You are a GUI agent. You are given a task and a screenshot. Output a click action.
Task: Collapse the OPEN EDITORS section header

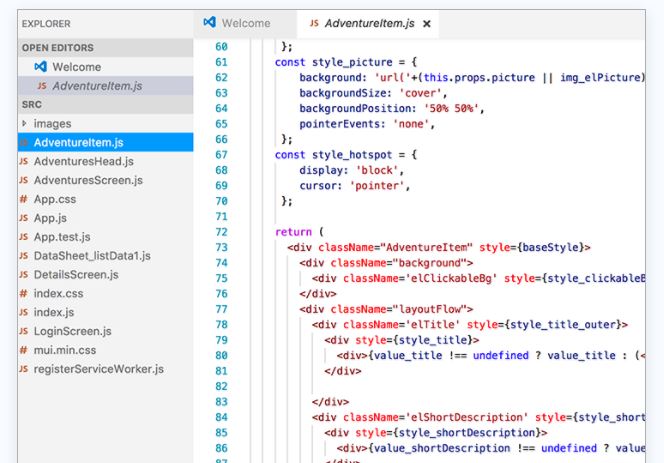click(105, 47)
